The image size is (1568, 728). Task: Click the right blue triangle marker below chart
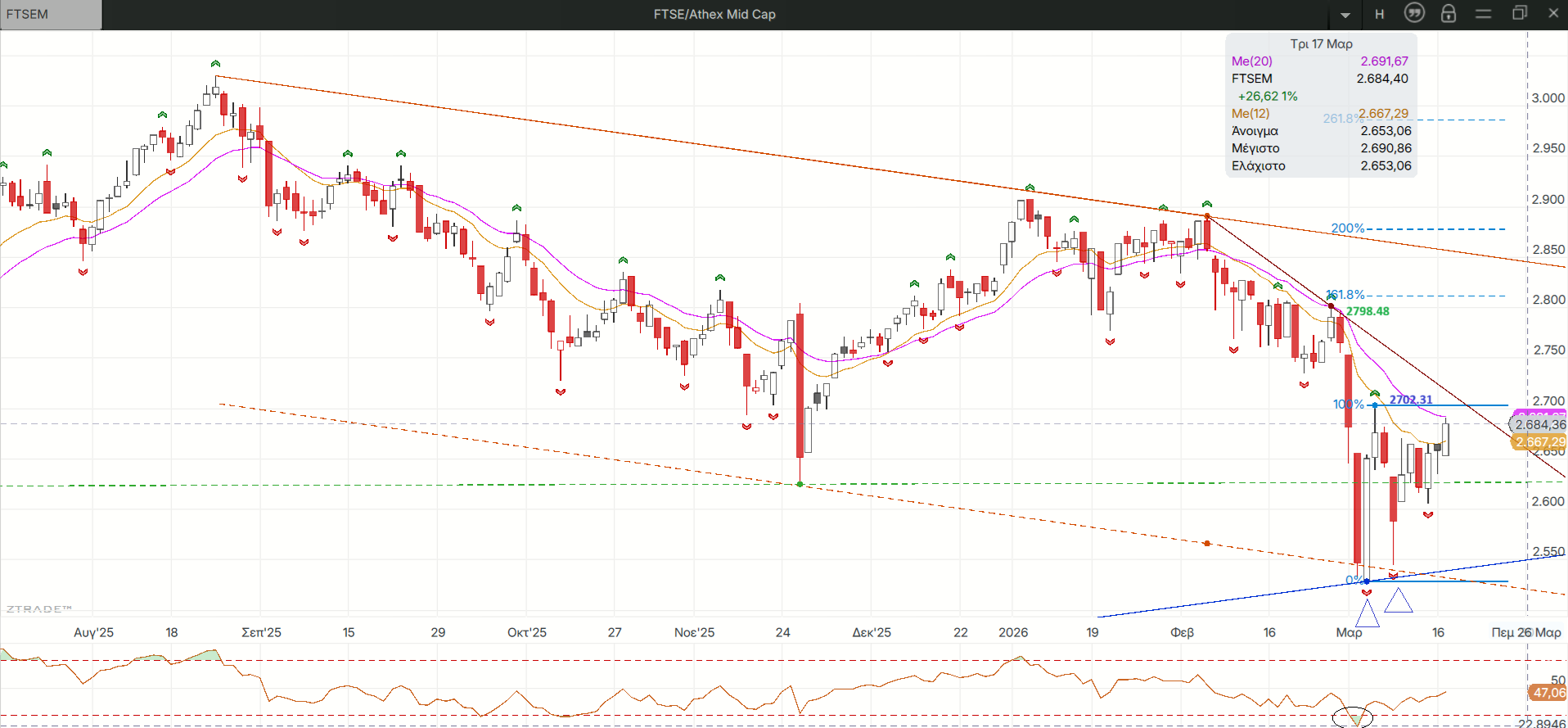point(1399,601)
